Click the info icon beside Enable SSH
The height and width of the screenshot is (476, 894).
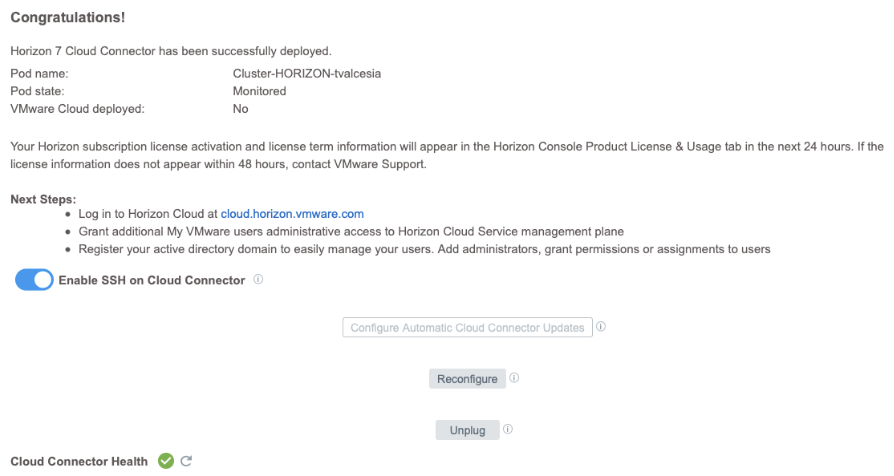tap(258, 280)
